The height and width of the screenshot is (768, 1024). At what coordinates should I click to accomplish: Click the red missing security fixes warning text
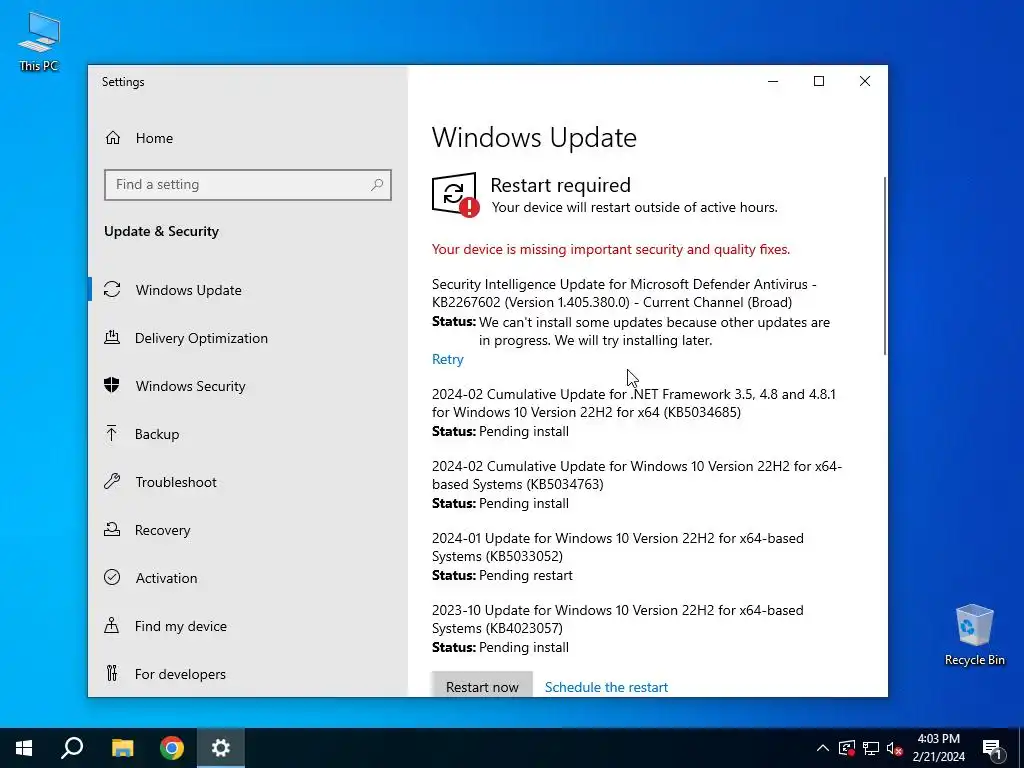click(x=611, y=249)
